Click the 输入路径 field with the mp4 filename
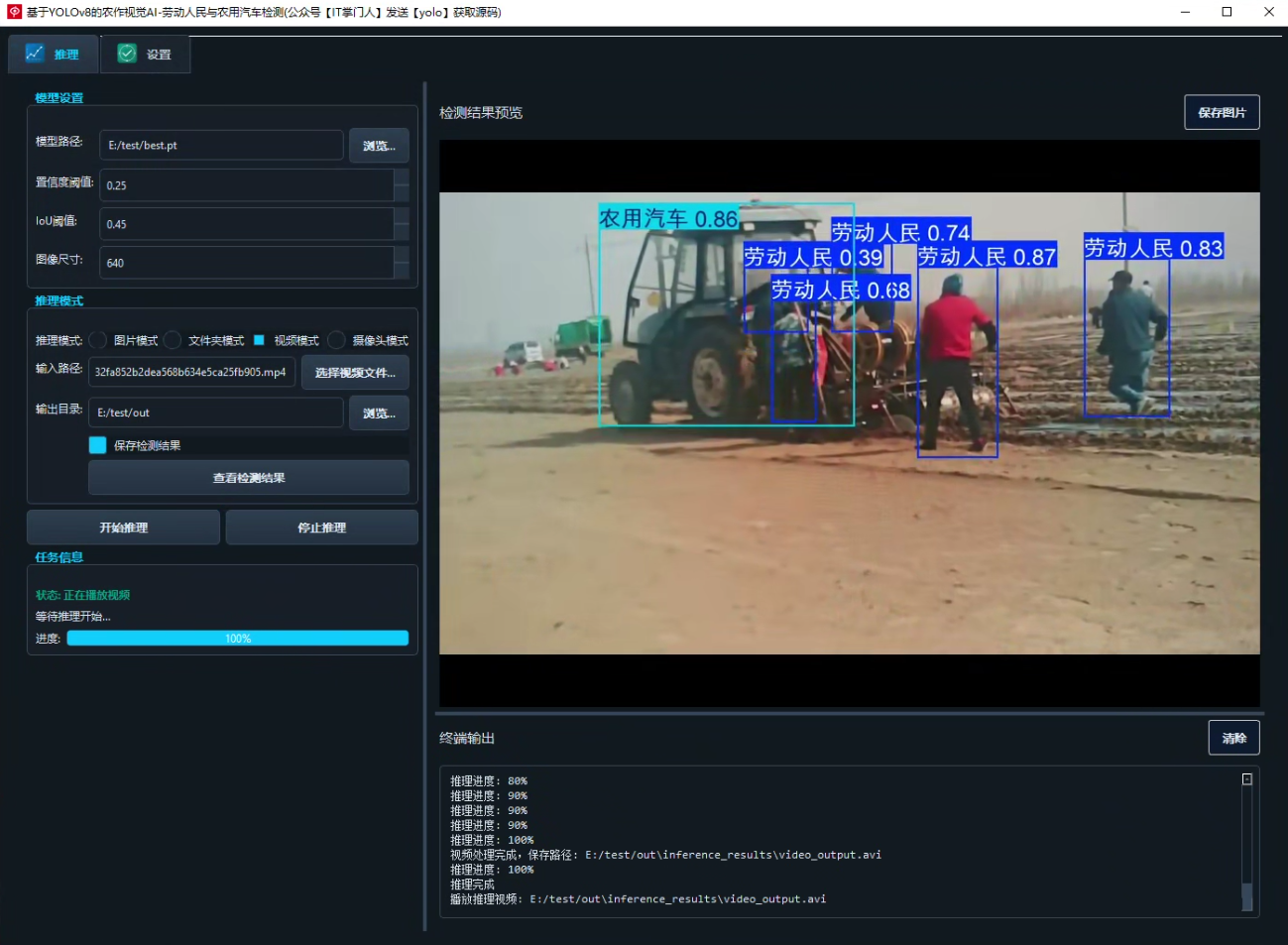 [191, 372]
